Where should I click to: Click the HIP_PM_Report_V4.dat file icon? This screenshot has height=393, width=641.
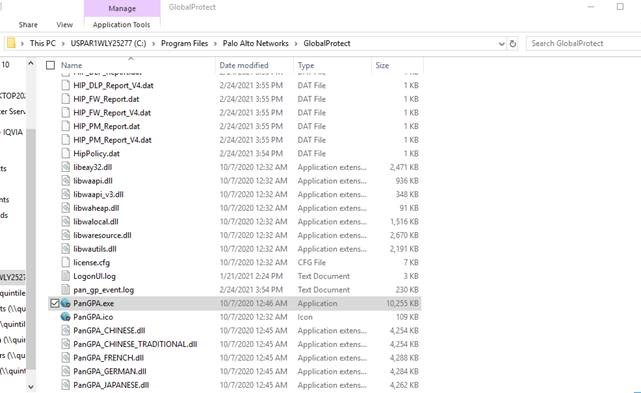tap(65, 140)
